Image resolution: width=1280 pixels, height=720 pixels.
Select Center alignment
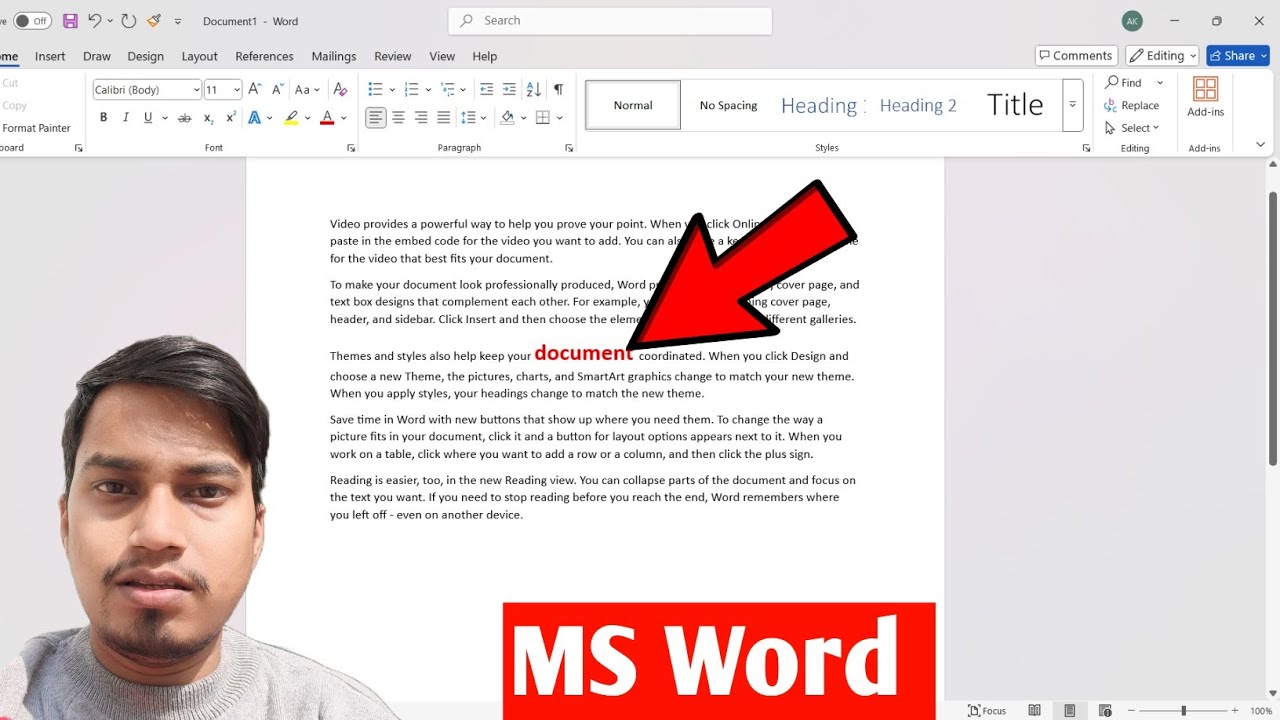398,118
